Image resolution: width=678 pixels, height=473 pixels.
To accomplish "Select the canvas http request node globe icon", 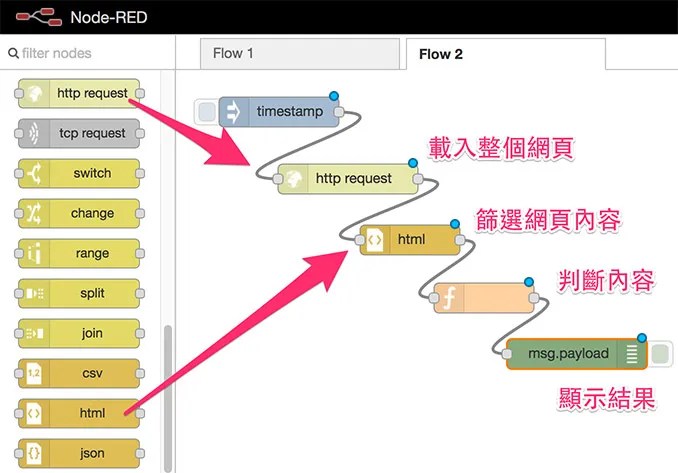I will (x=293, y=179).
